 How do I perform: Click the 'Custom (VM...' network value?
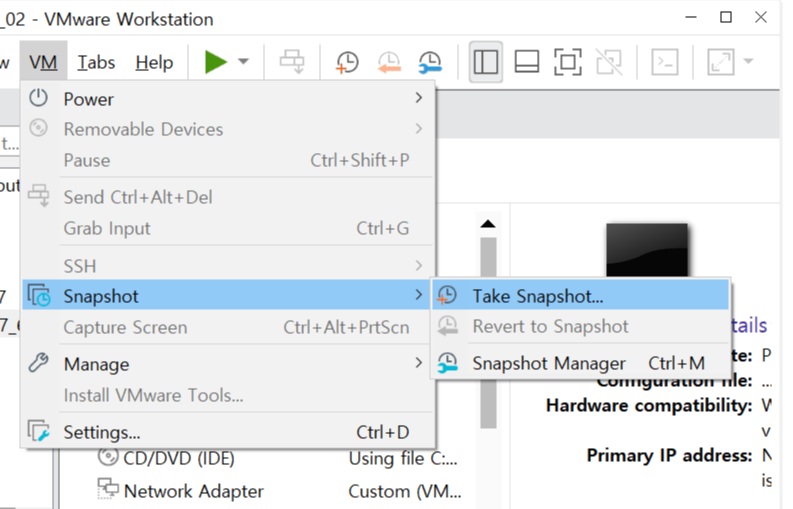coord(405,491)
